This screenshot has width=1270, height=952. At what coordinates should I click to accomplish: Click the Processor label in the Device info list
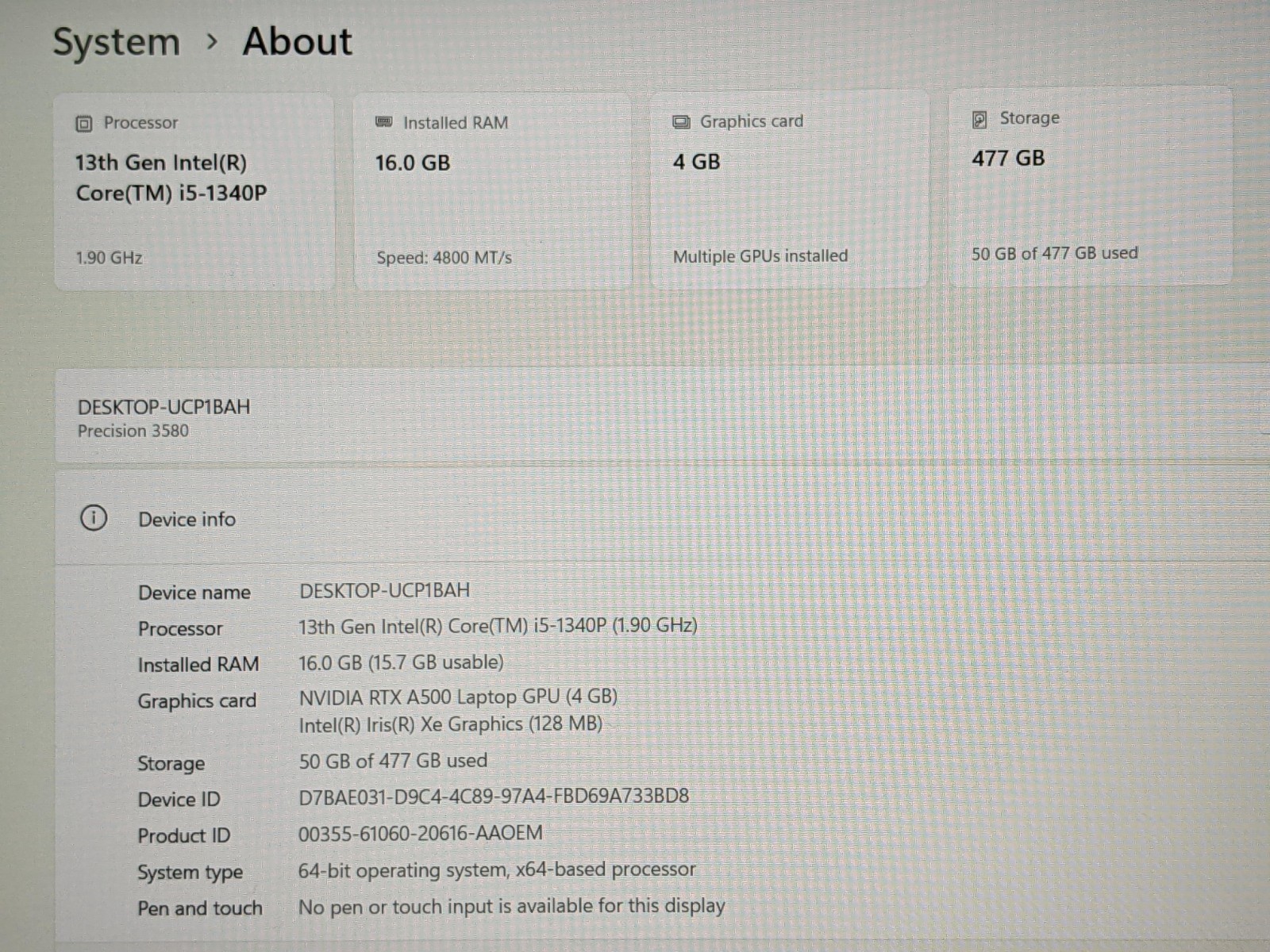pyautogui.click(x=180, y=628)
